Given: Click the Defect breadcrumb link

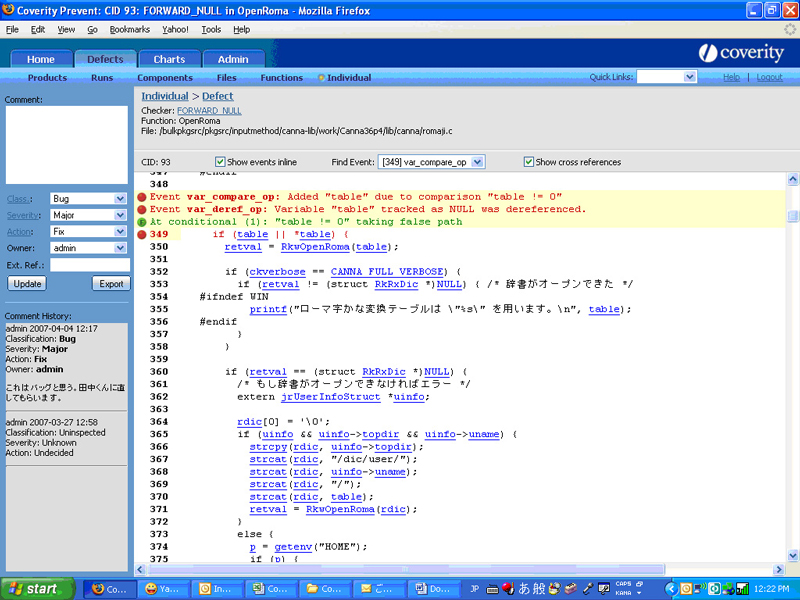Looking at the screenshot, I should (x=217, y=96).
